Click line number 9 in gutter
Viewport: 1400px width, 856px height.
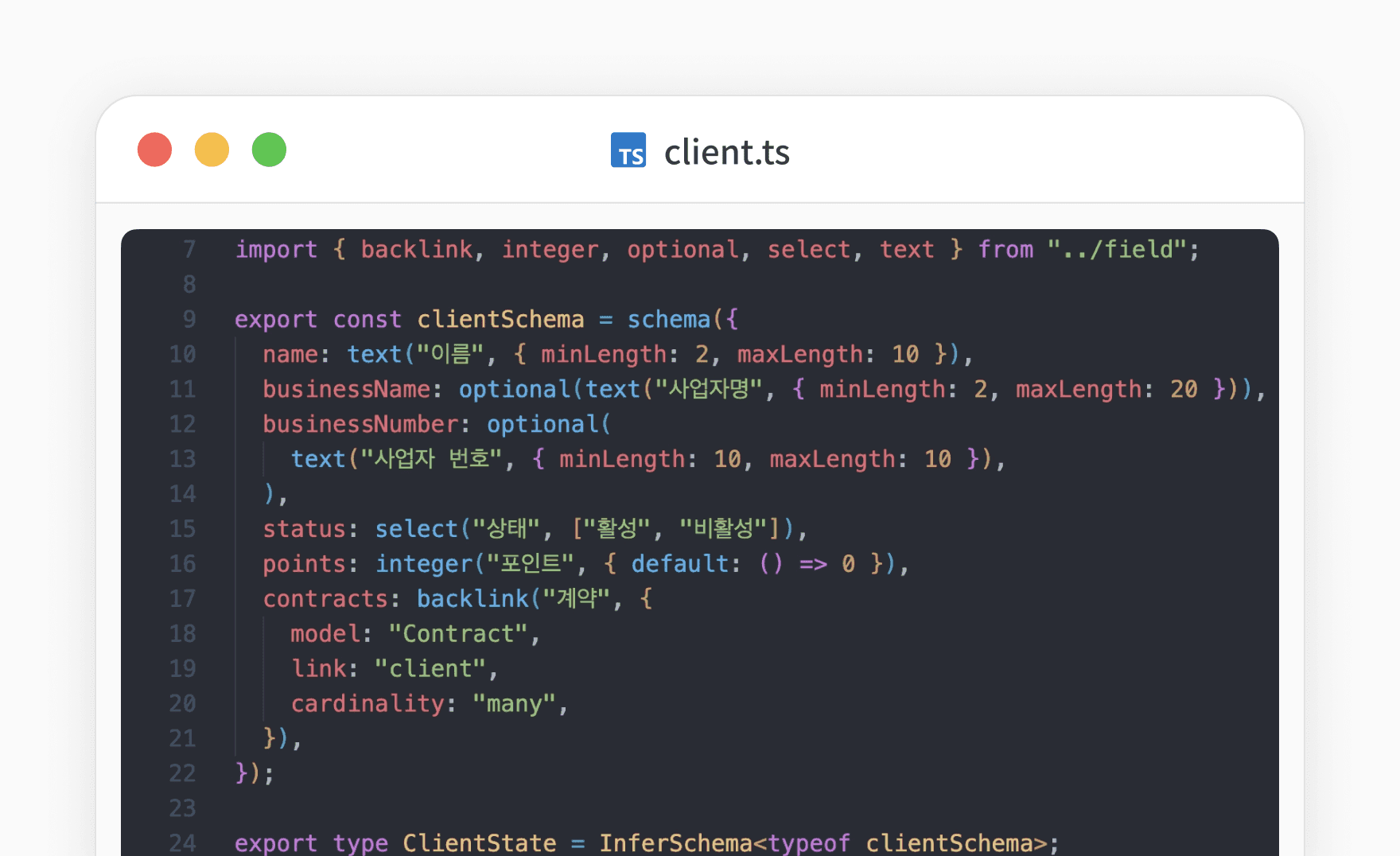[x=189, y=320]
